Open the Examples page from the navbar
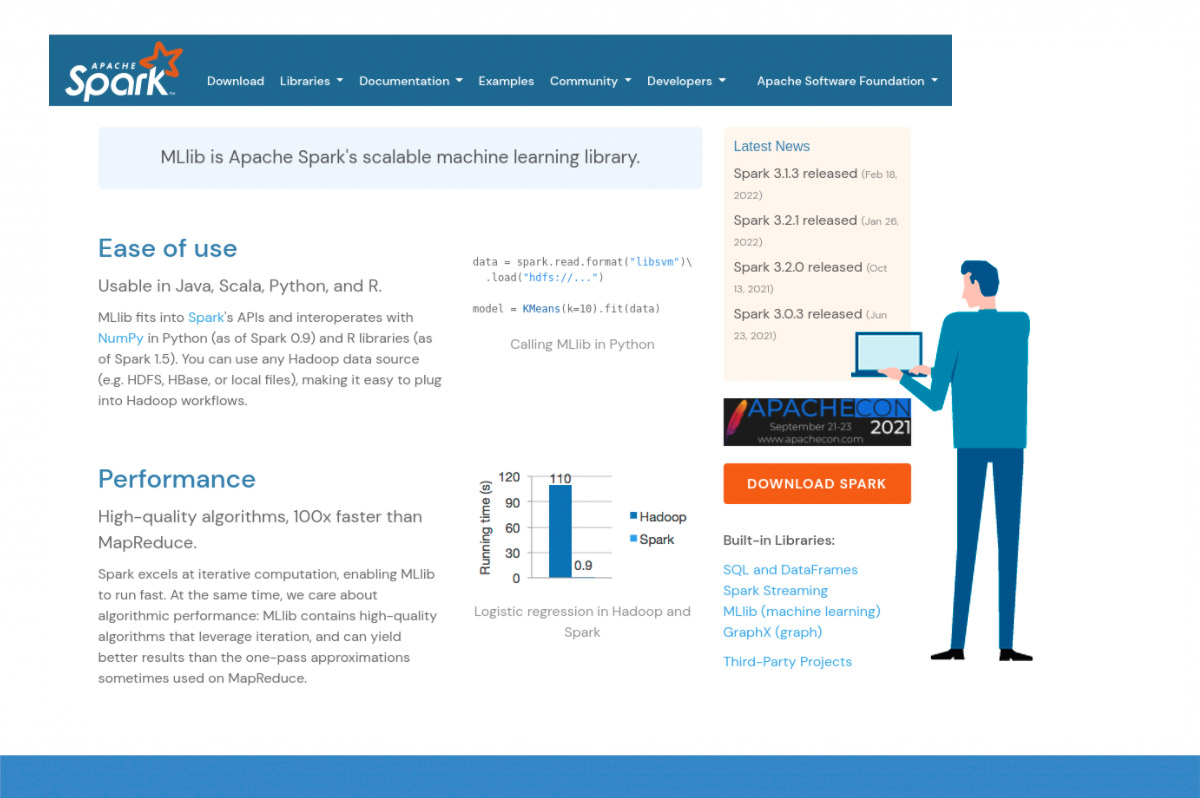The height and width of the screenshot is (798, 1200). (506, 81)
